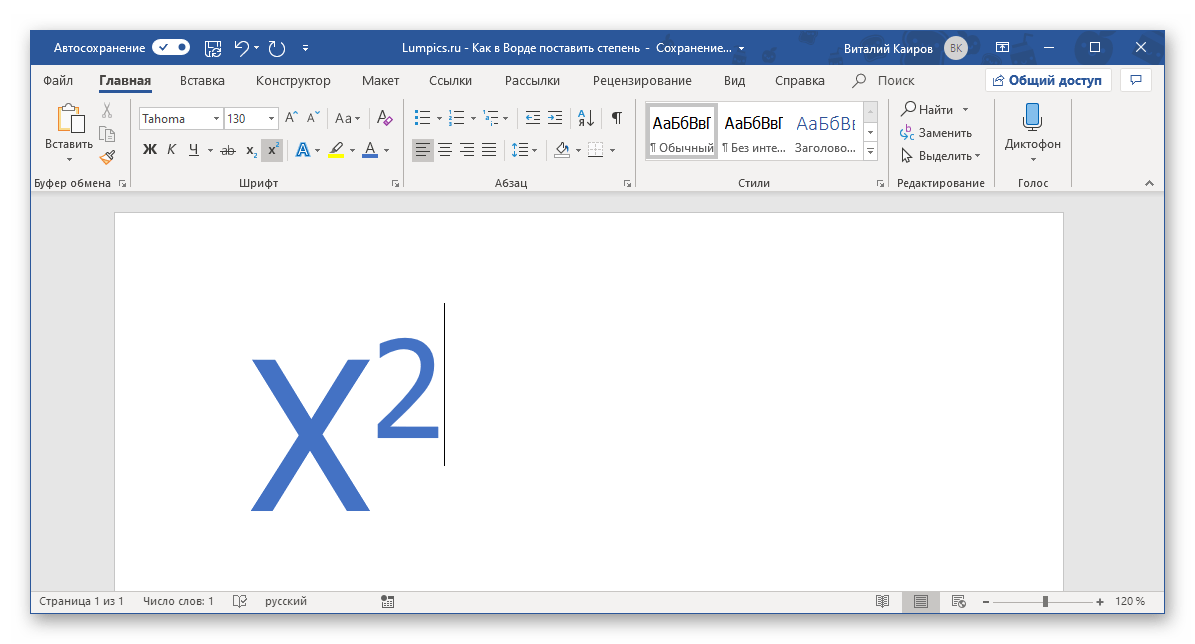Adjust the zoom slider in status bar

[1045, 601]
